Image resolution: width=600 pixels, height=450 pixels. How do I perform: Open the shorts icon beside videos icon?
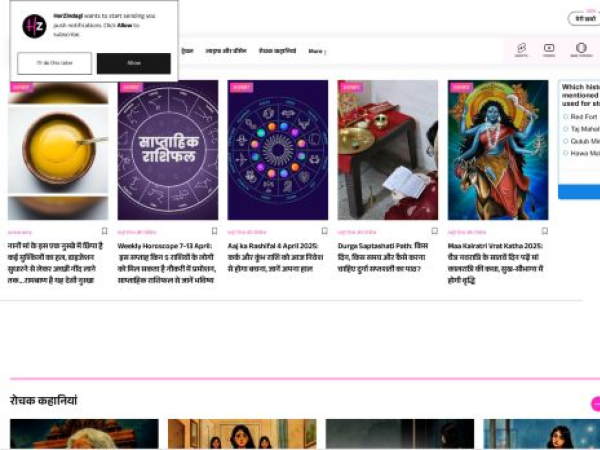pyautogui.click(x=521, y=50)
